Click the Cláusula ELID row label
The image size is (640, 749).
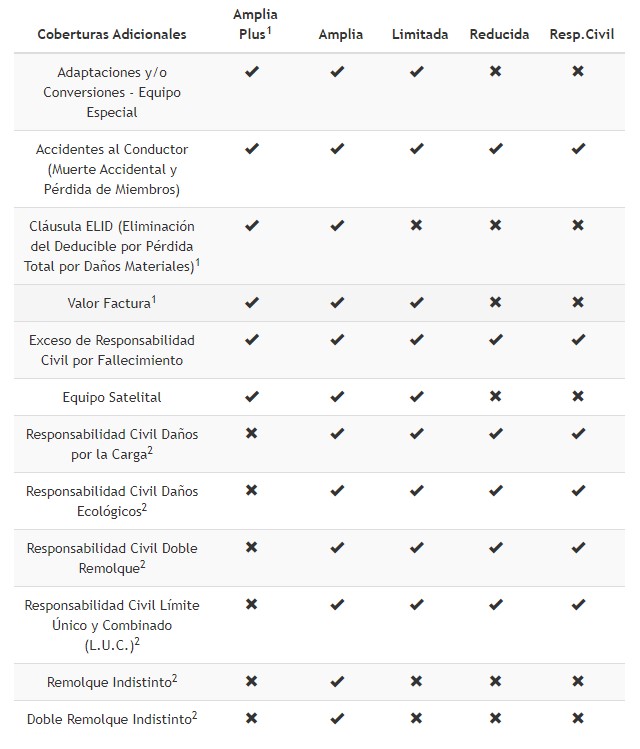[x=112, y=246]
